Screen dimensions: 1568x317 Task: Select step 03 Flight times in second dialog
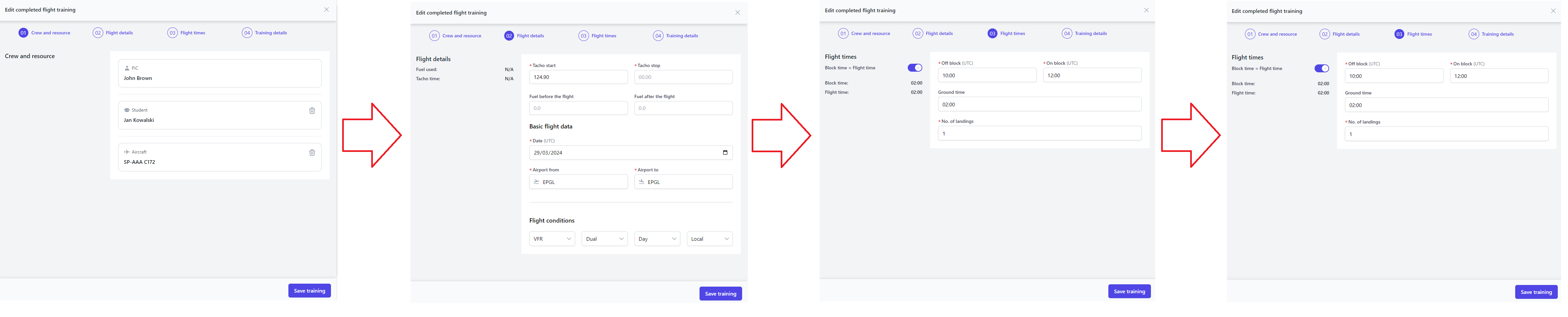[x=598, y=36]
